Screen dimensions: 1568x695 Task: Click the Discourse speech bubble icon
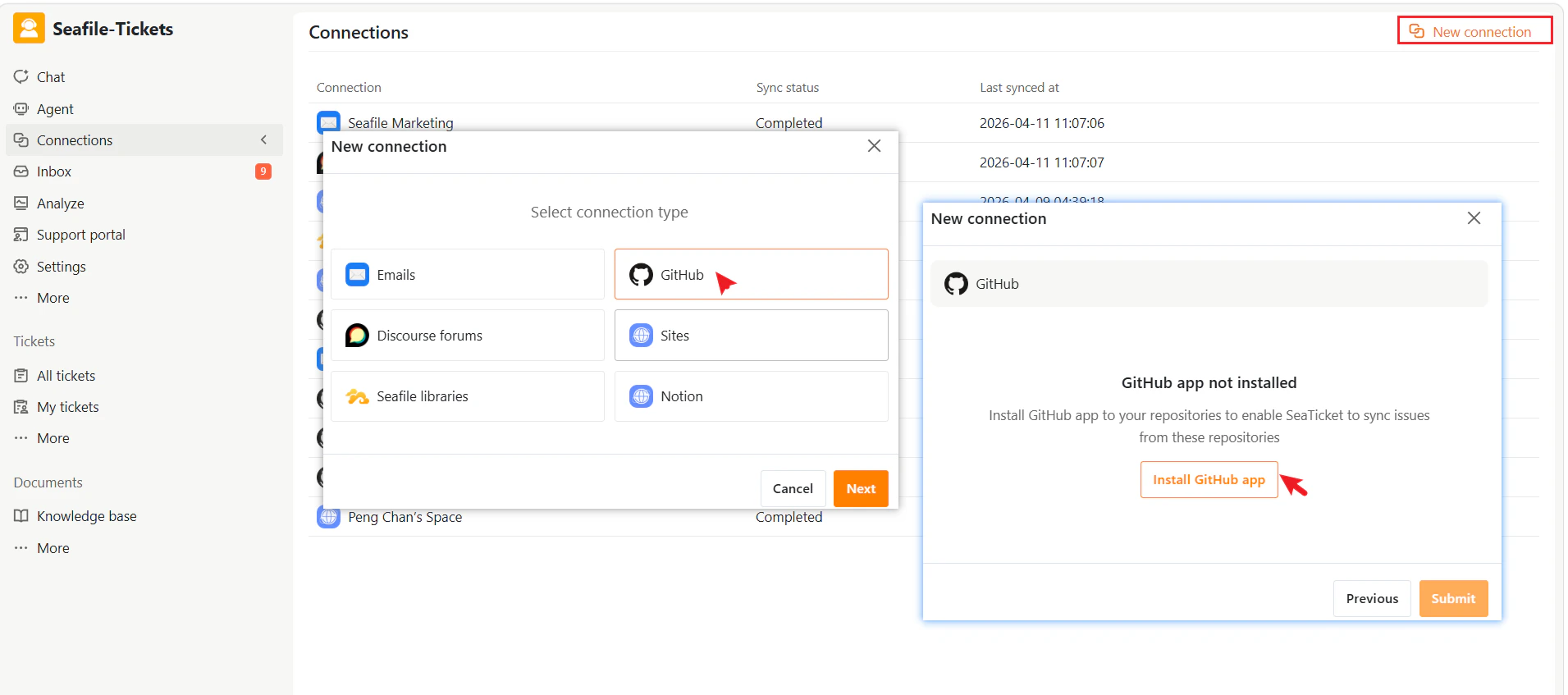(357, 335)
